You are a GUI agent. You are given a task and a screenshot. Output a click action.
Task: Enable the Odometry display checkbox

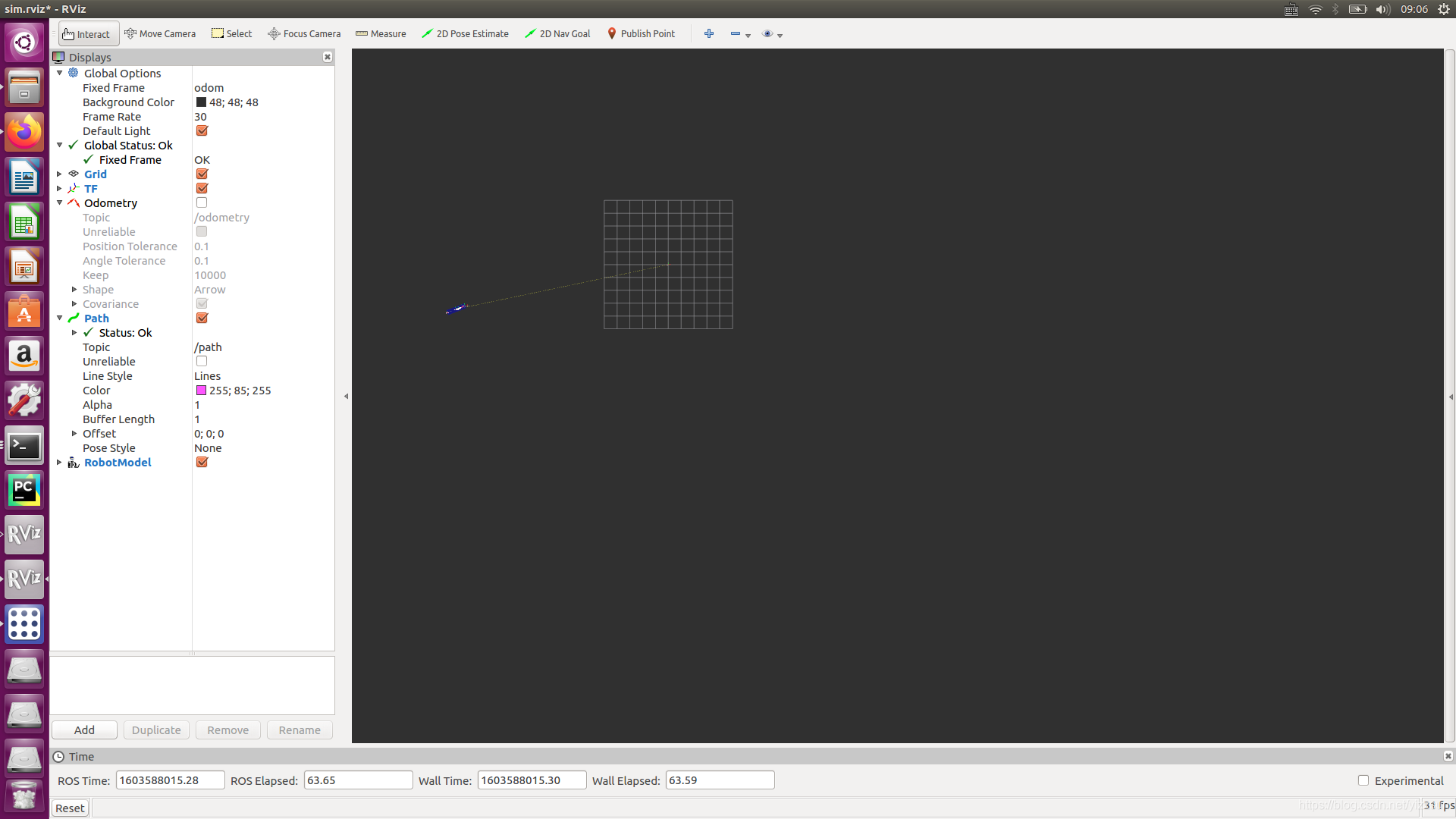[x=202, y=203]
